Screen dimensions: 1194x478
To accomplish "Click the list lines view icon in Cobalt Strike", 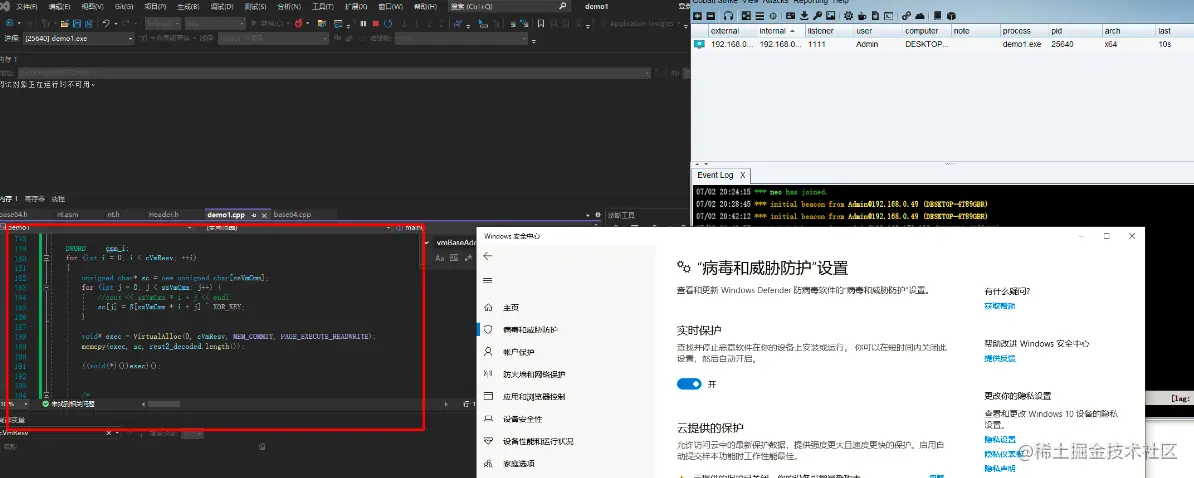I will click(x=760, y=15).
